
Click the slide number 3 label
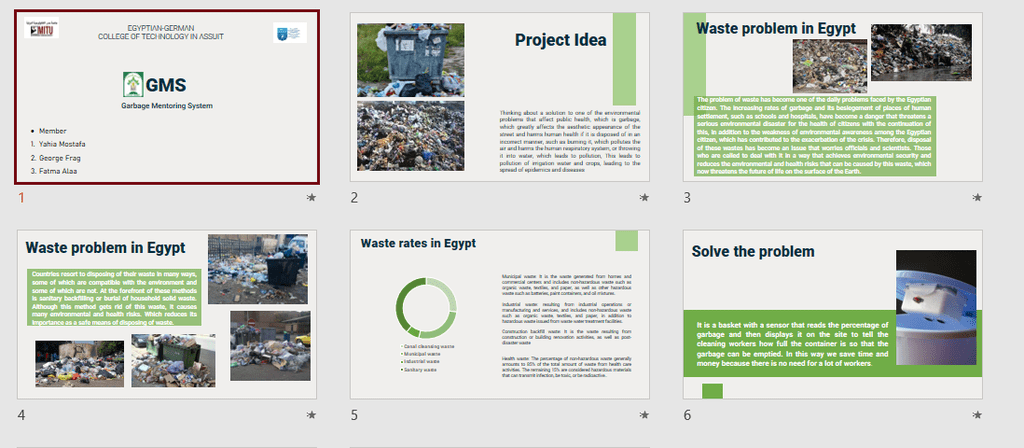(x=687, y=197)
